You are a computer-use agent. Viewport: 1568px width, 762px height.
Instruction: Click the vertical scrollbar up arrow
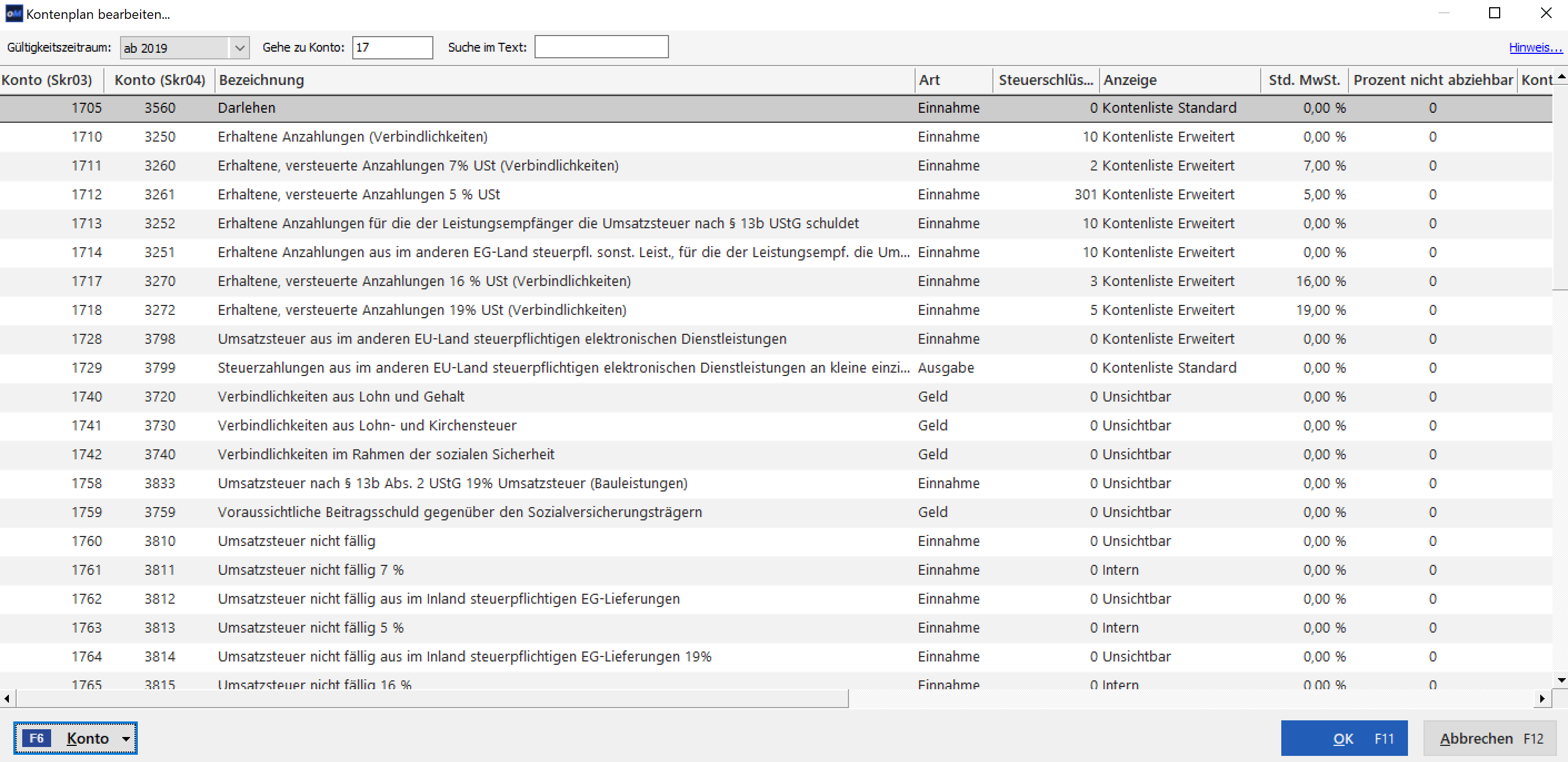tap(1560, 77)
